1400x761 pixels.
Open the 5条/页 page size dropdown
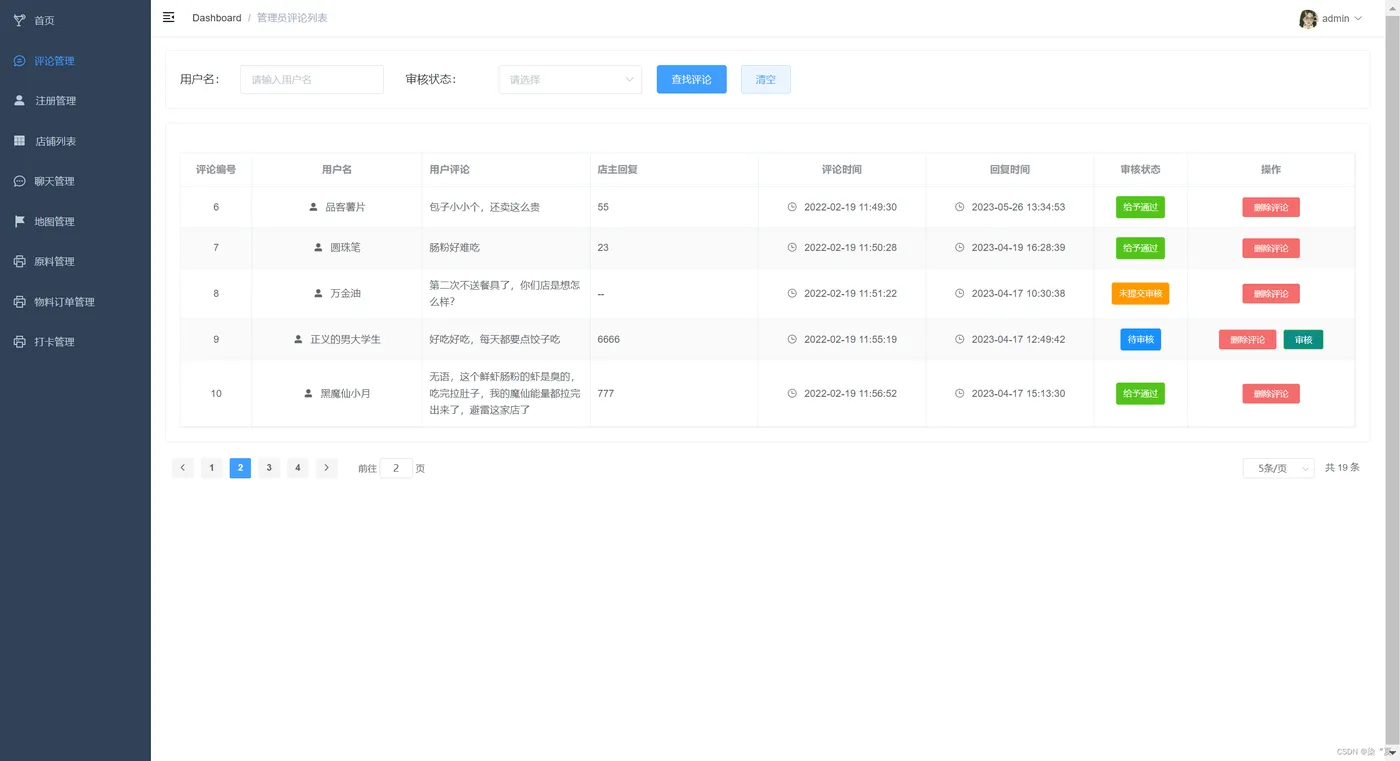tap(1279, 468)
